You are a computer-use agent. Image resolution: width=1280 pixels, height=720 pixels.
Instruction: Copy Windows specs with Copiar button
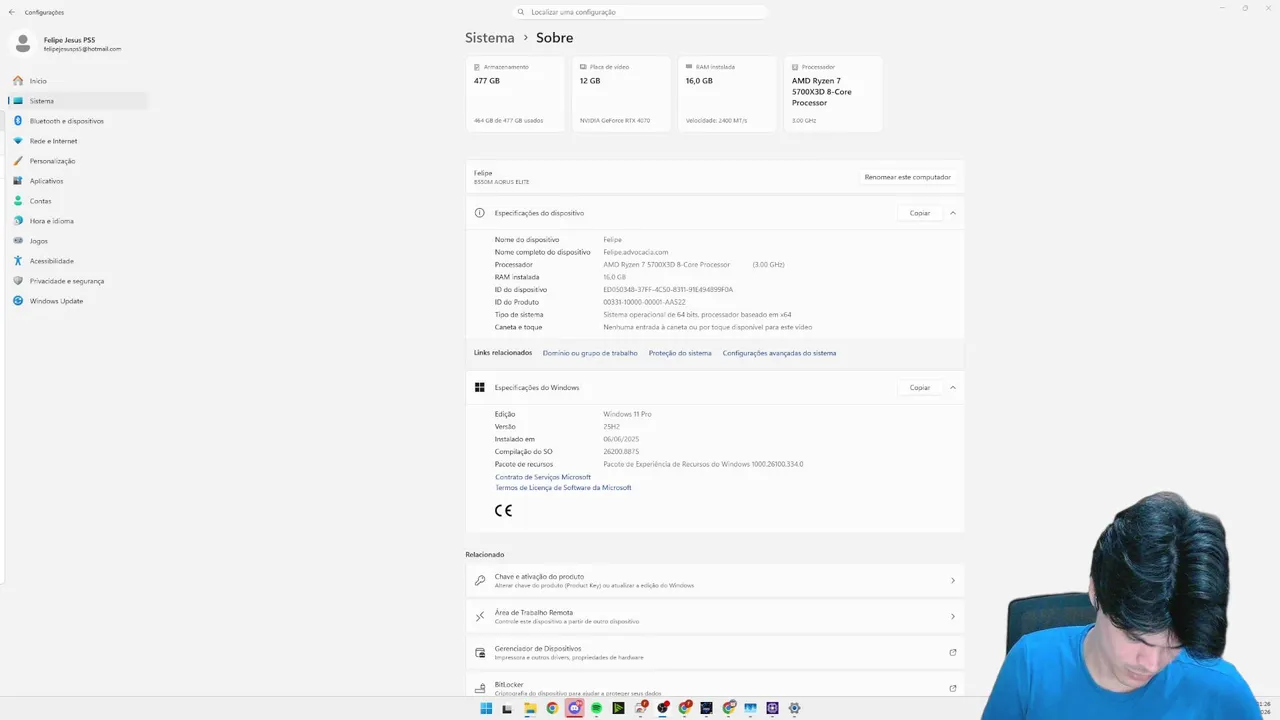click(920, 388)
